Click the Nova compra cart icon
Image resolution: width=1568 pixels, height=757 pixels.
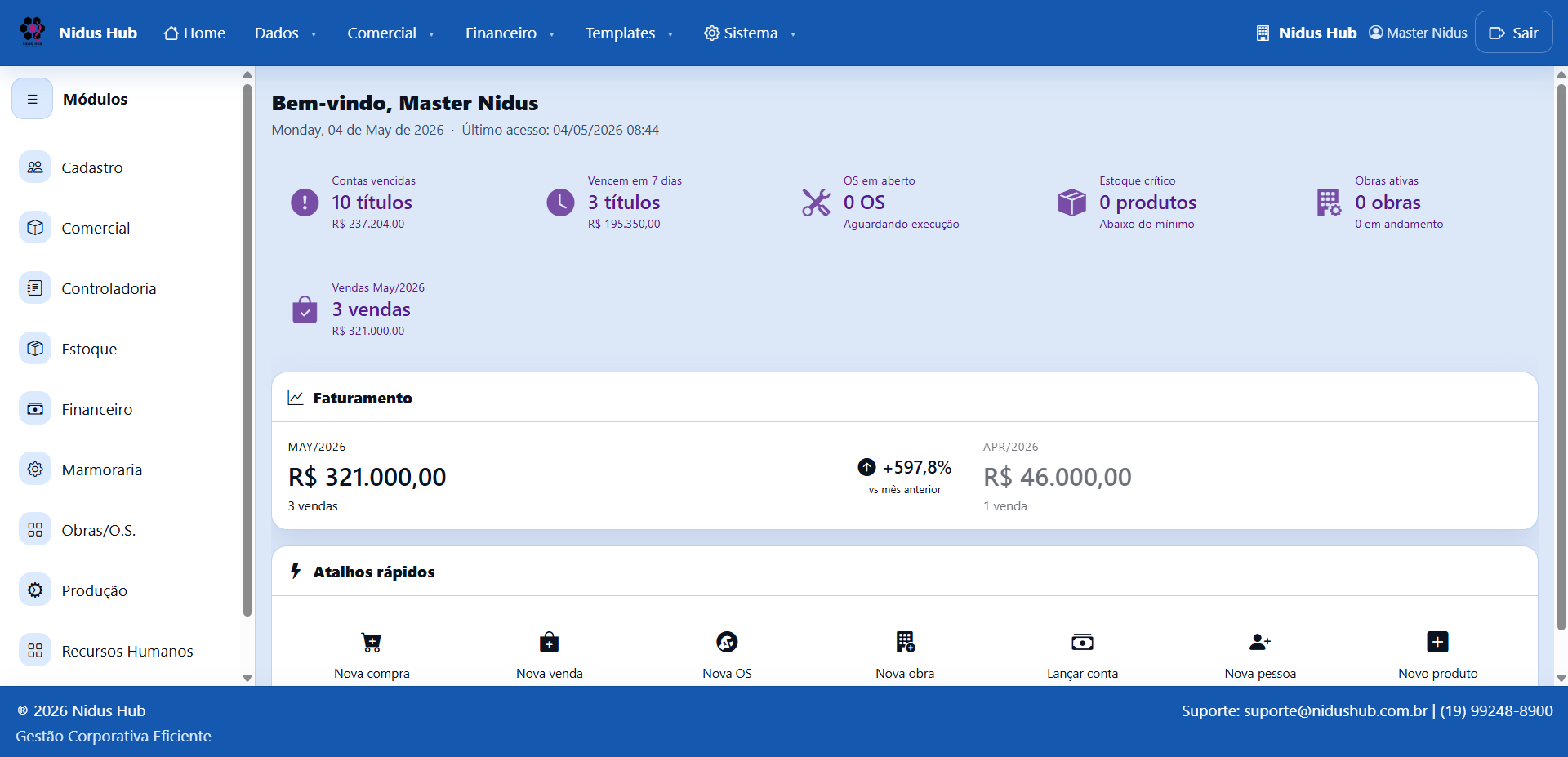372,643
